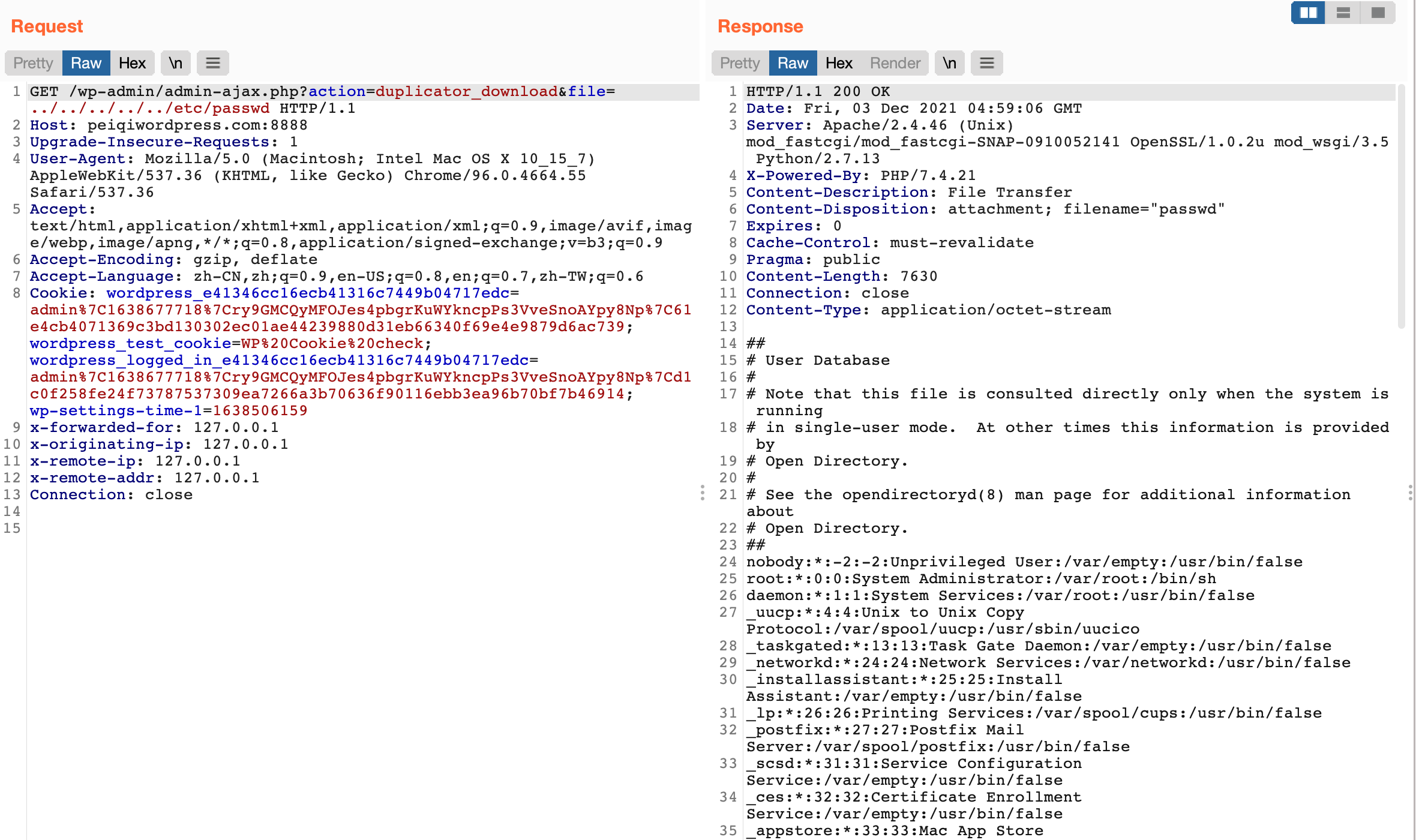Select the combined tabbed layout icon
This screenshot has width=1416, height=840.
point(1378,13)
